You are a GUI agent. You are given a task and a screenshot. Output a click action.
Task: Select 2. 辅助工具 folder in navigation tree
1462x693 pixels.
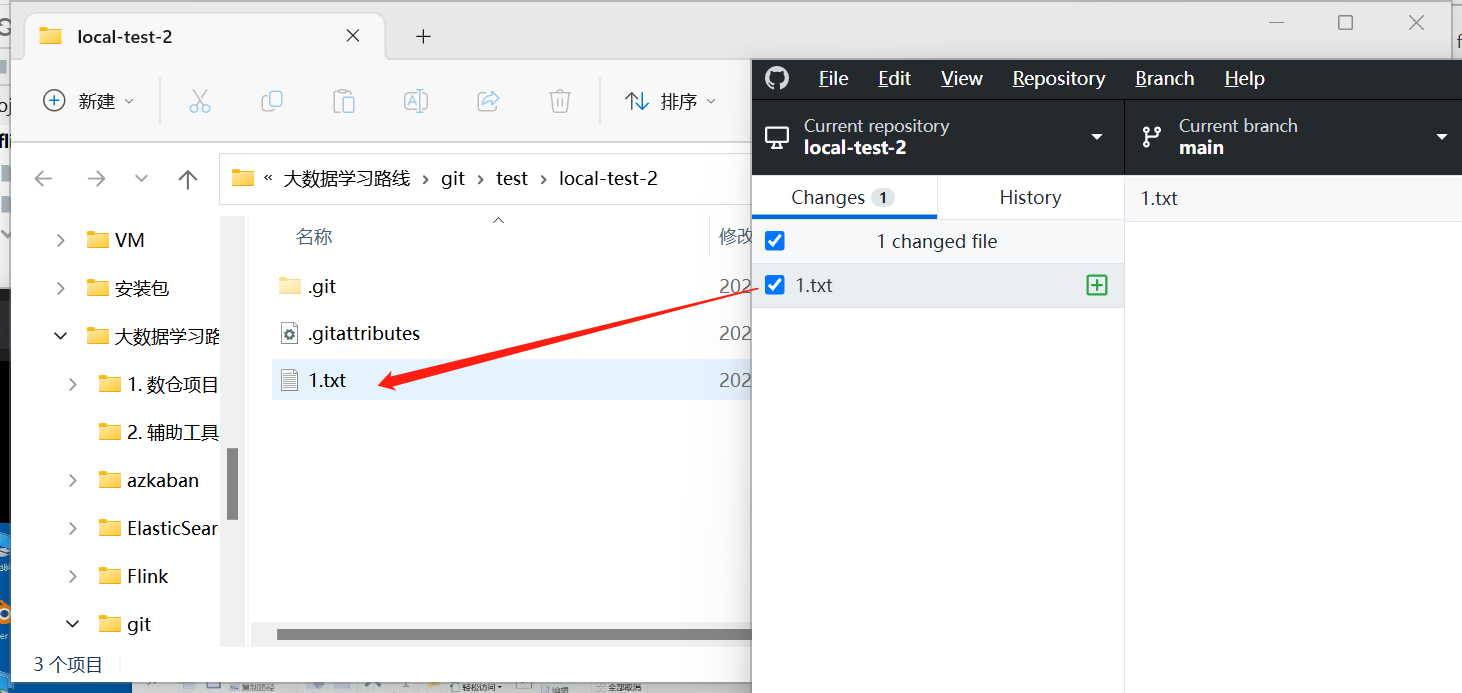(x=158, y=432)
